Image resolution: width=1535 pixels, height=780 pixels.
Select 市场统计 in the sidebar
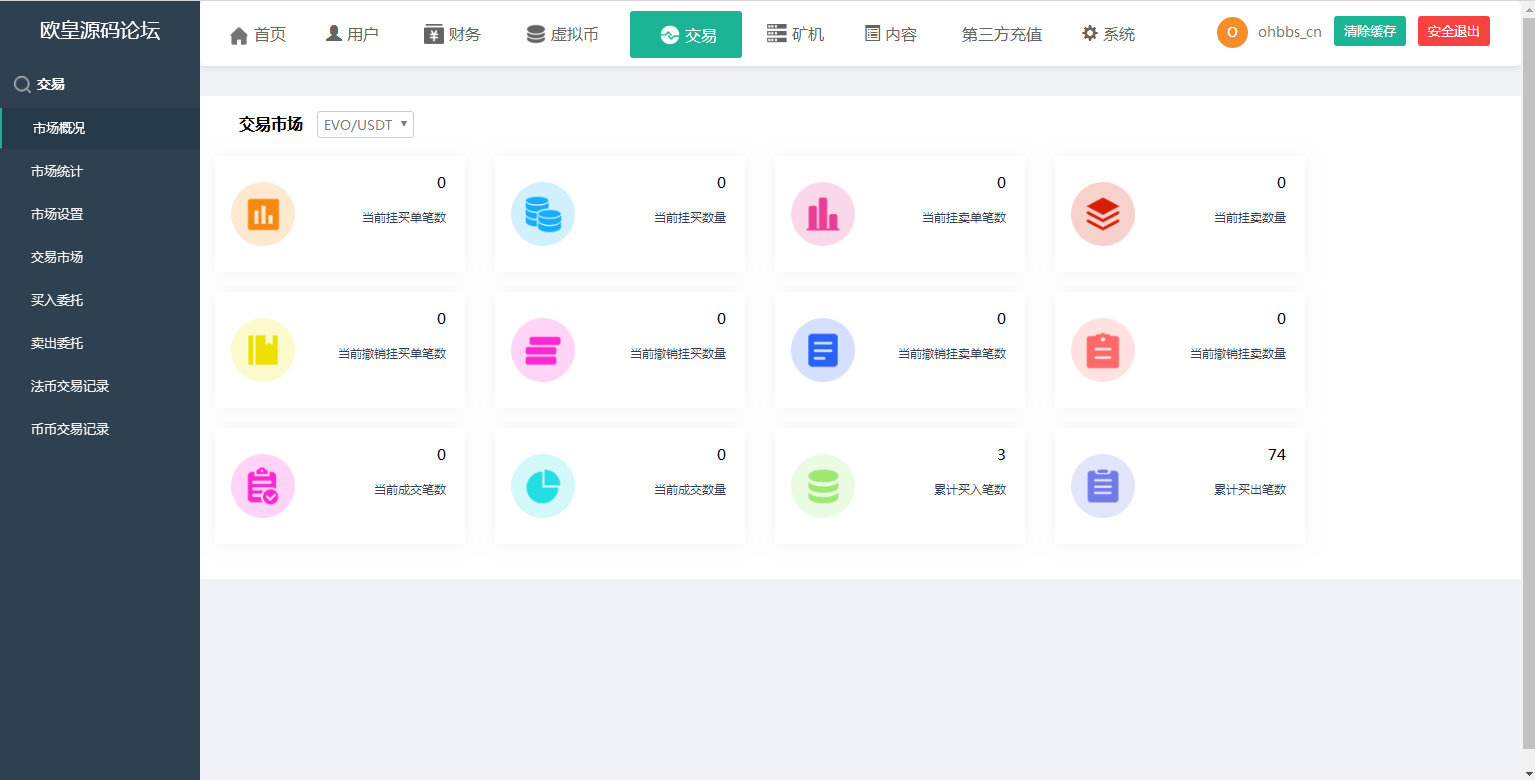pyautogui.click(x=55, y=171)
